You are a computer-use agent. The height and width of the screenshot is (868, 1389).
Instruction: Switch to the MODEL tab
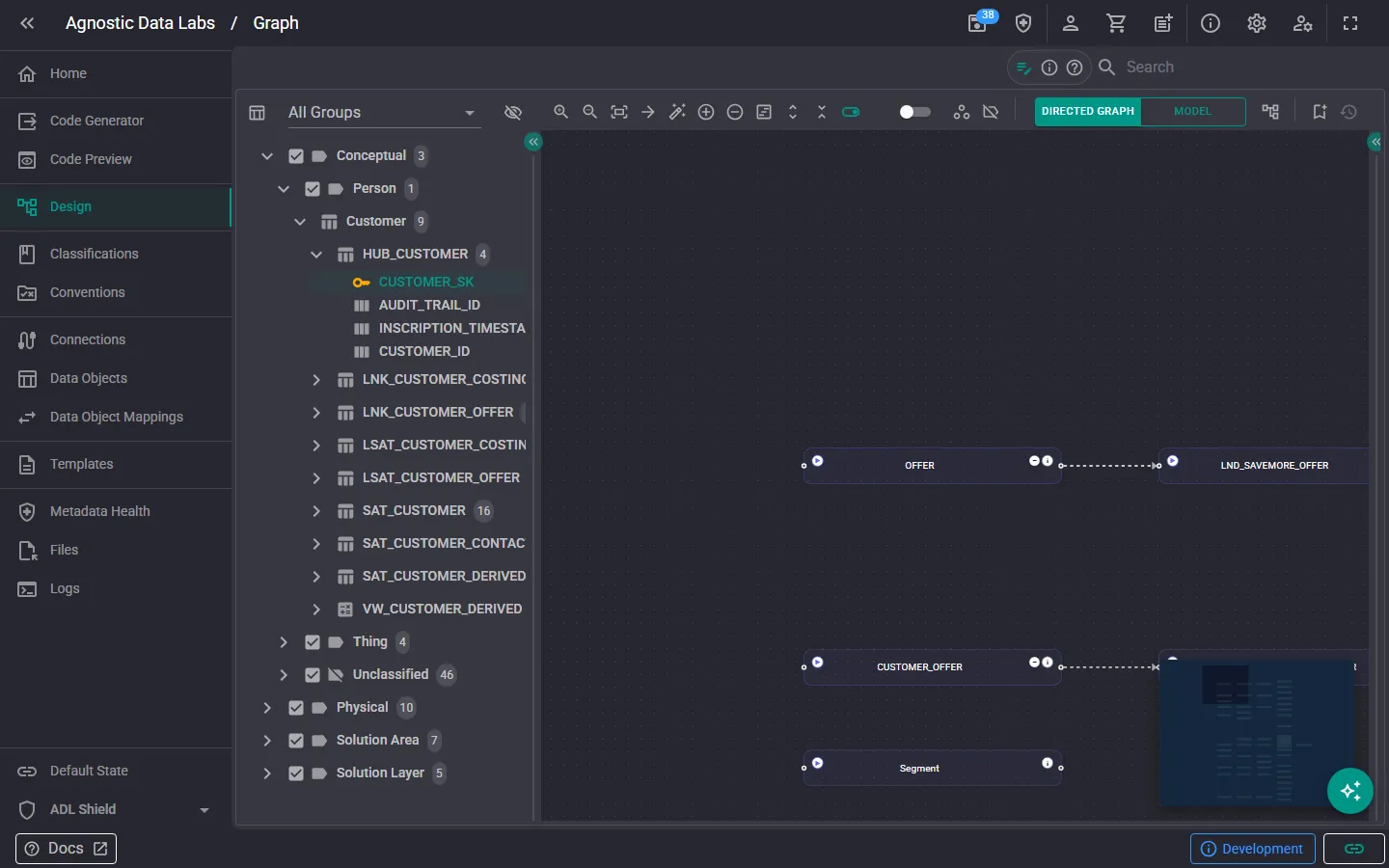pos(1192,112)
